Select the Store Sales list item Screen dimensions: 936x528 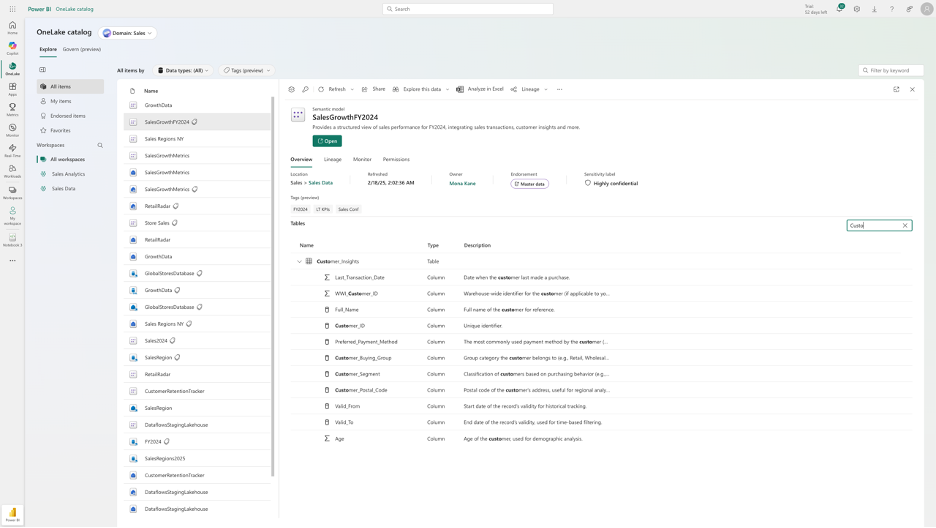(x=198, y=223)
